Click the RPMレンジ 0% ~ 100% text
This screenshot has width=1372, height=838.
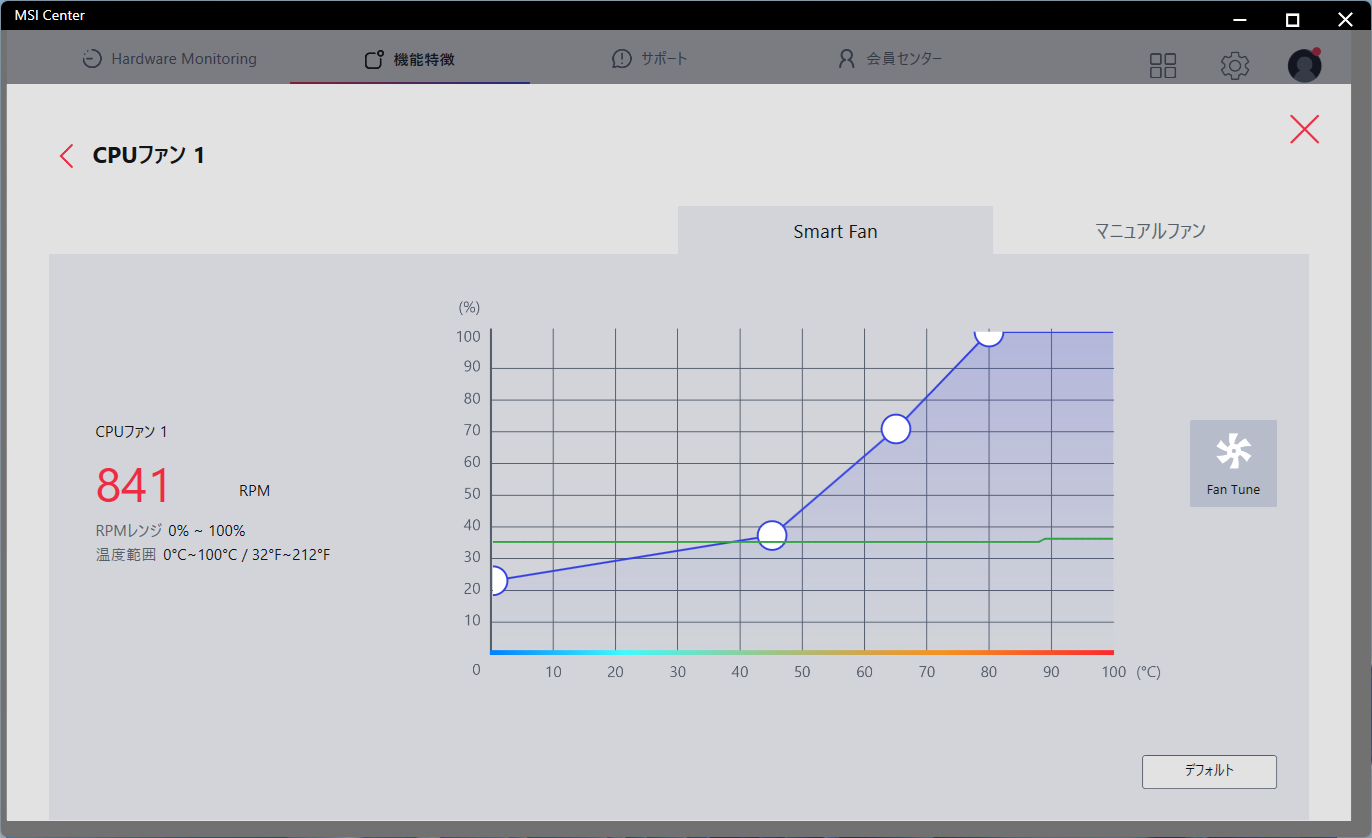click(171, 531)
